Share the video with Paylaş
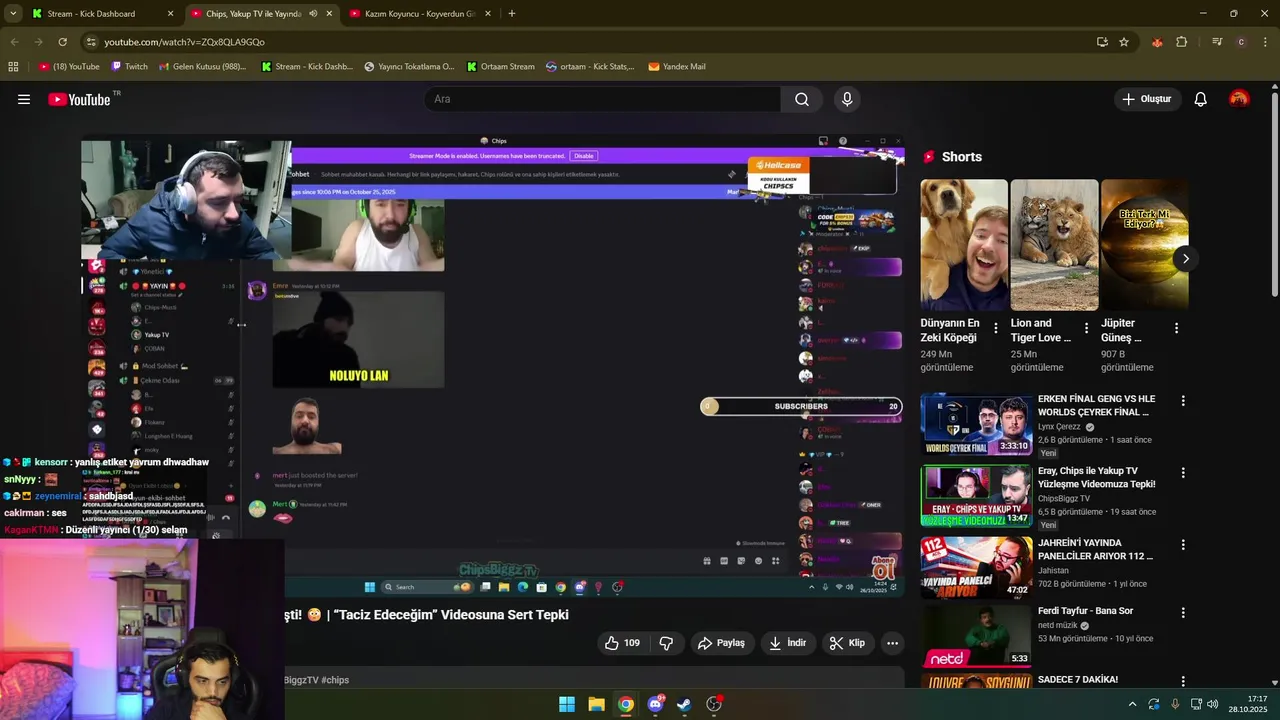This screenshot has width=1280, height=720. pyautogui.click(x=721, y=643)
